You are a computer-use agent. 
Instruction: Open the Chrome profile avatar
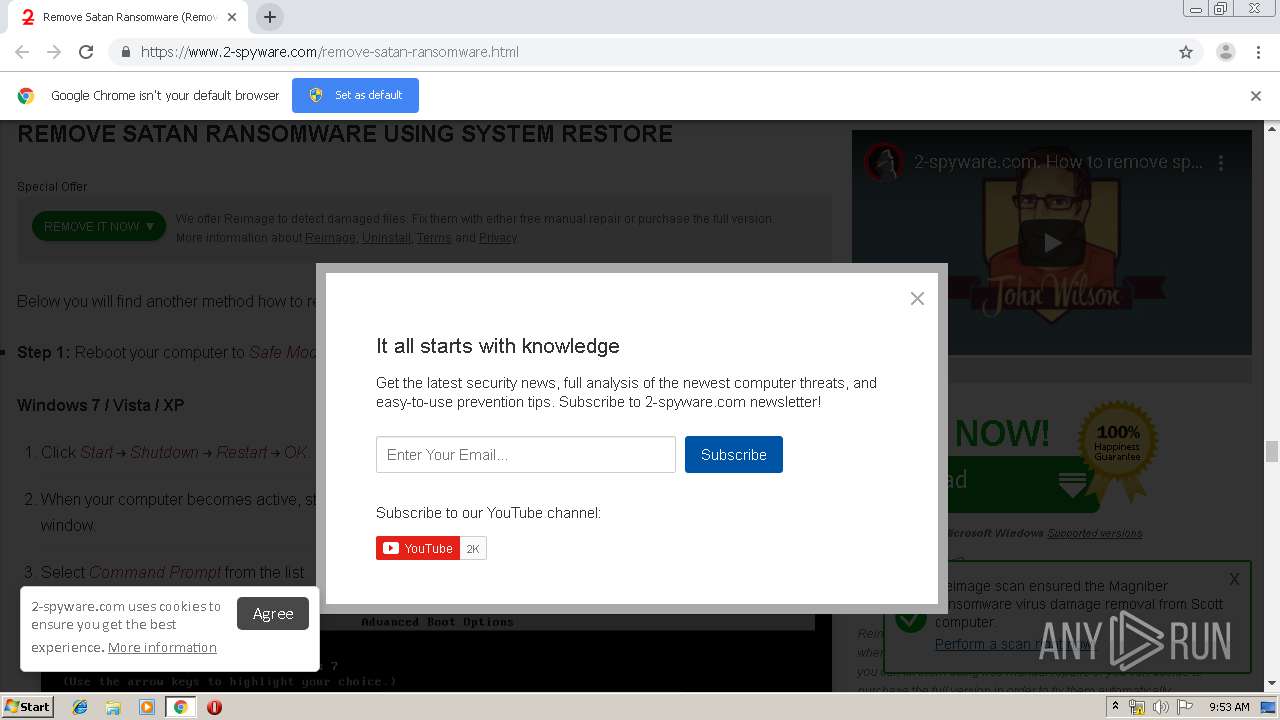point(1225,52)
